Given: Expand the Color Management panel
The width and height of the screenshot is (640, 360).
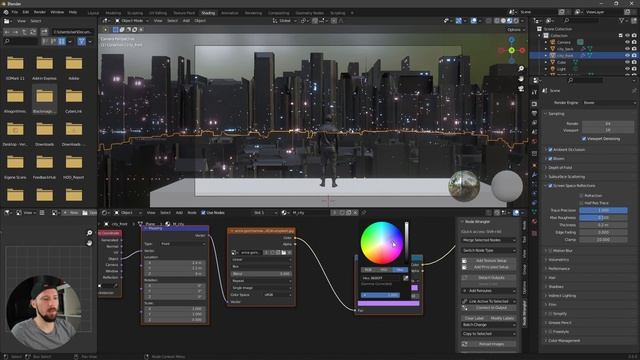Looking at the screenshot, I should [x=564, y=340].
